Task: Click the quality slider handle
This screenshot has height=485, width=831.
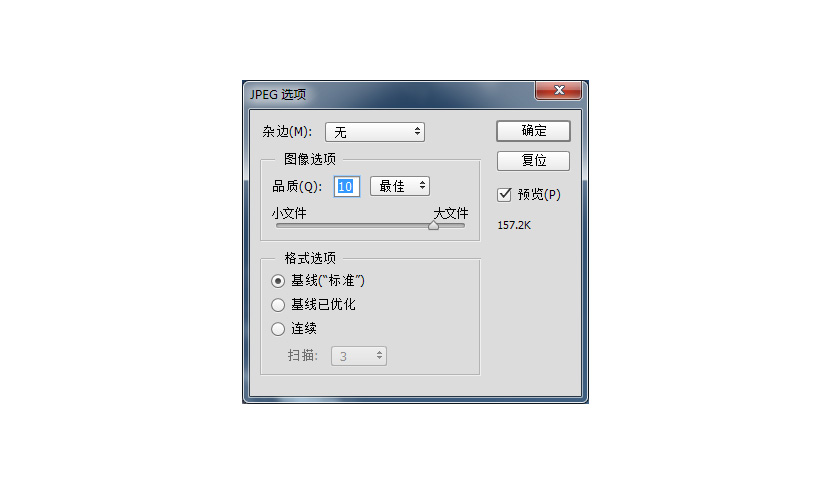Action: point(434,225)
